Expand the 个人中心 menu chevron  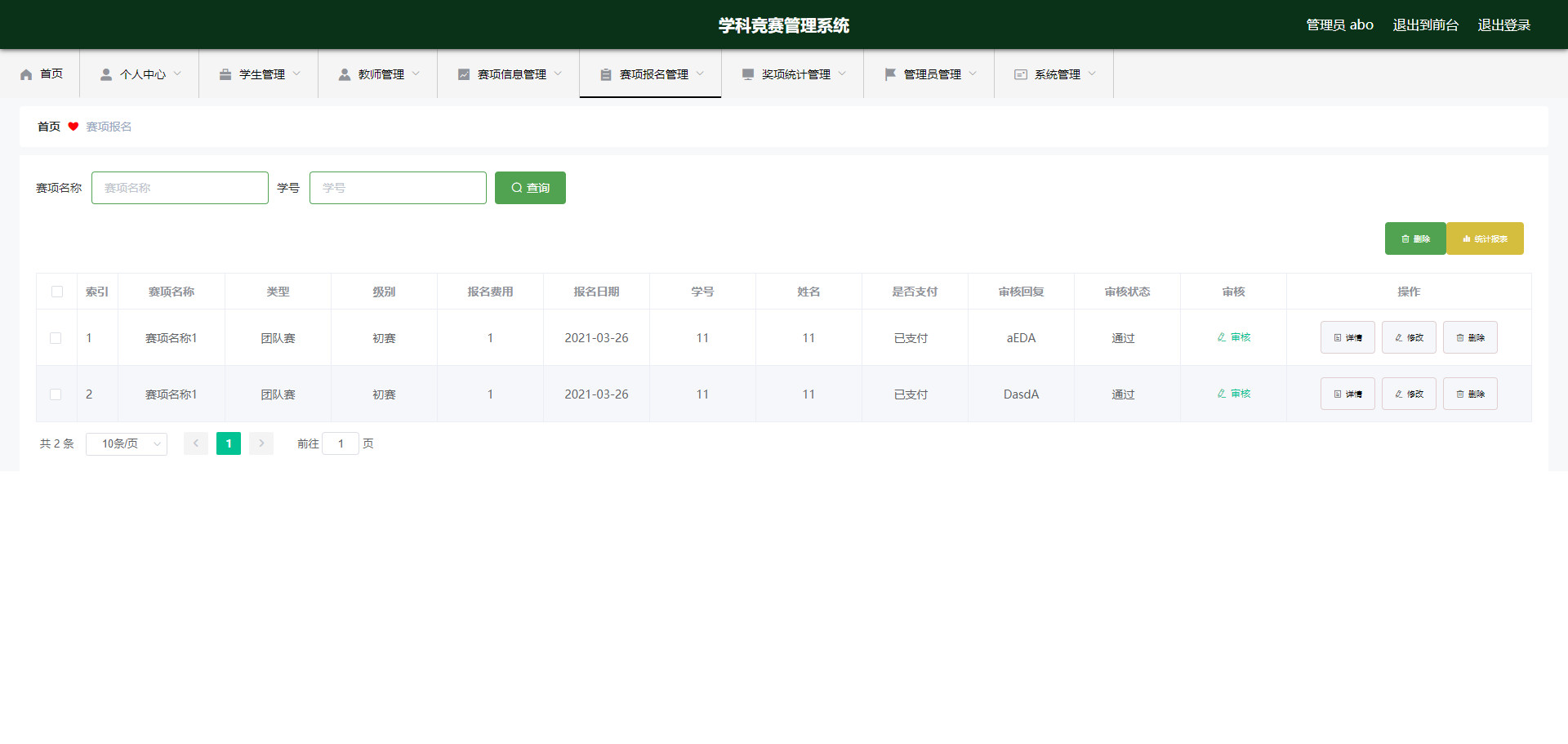(177, 74)
